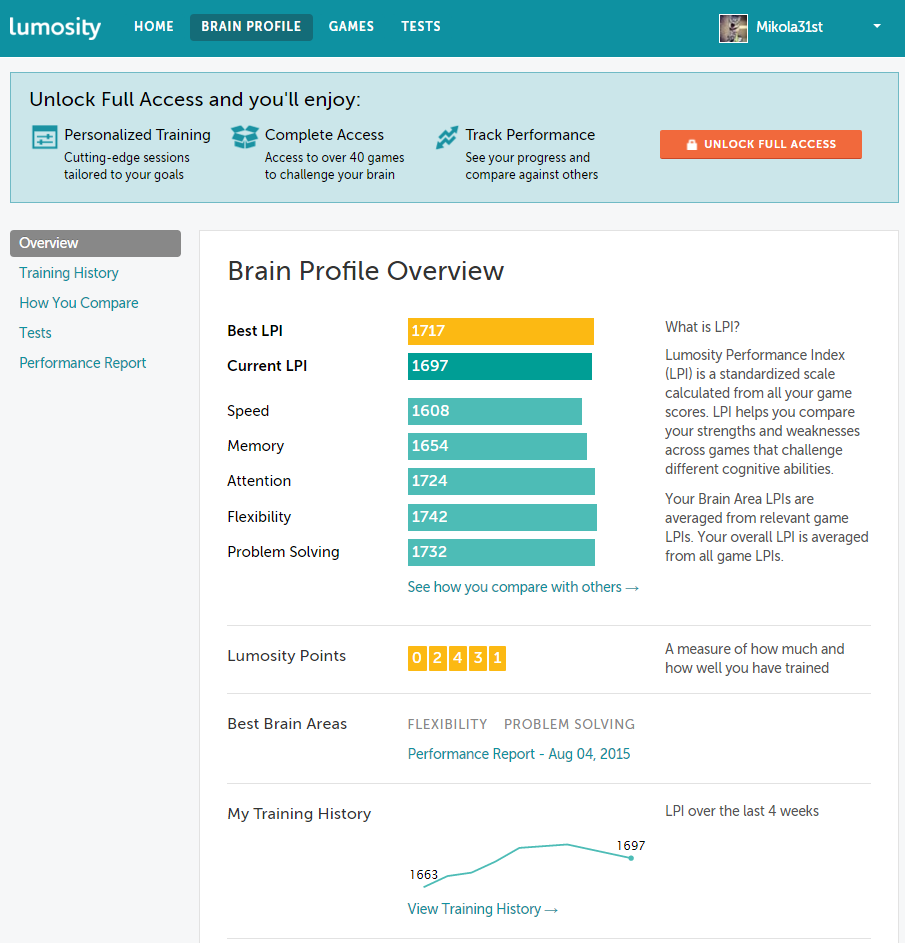The width and height of the screenshot is (905, 943).
Task: Click the Brain Profile Overview heading
Action: [366, 271]
